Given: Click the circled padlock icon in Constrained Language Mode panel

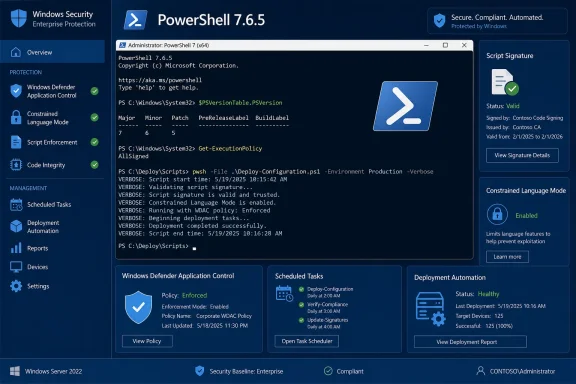Looking at the screenshot, I should 497,214.
